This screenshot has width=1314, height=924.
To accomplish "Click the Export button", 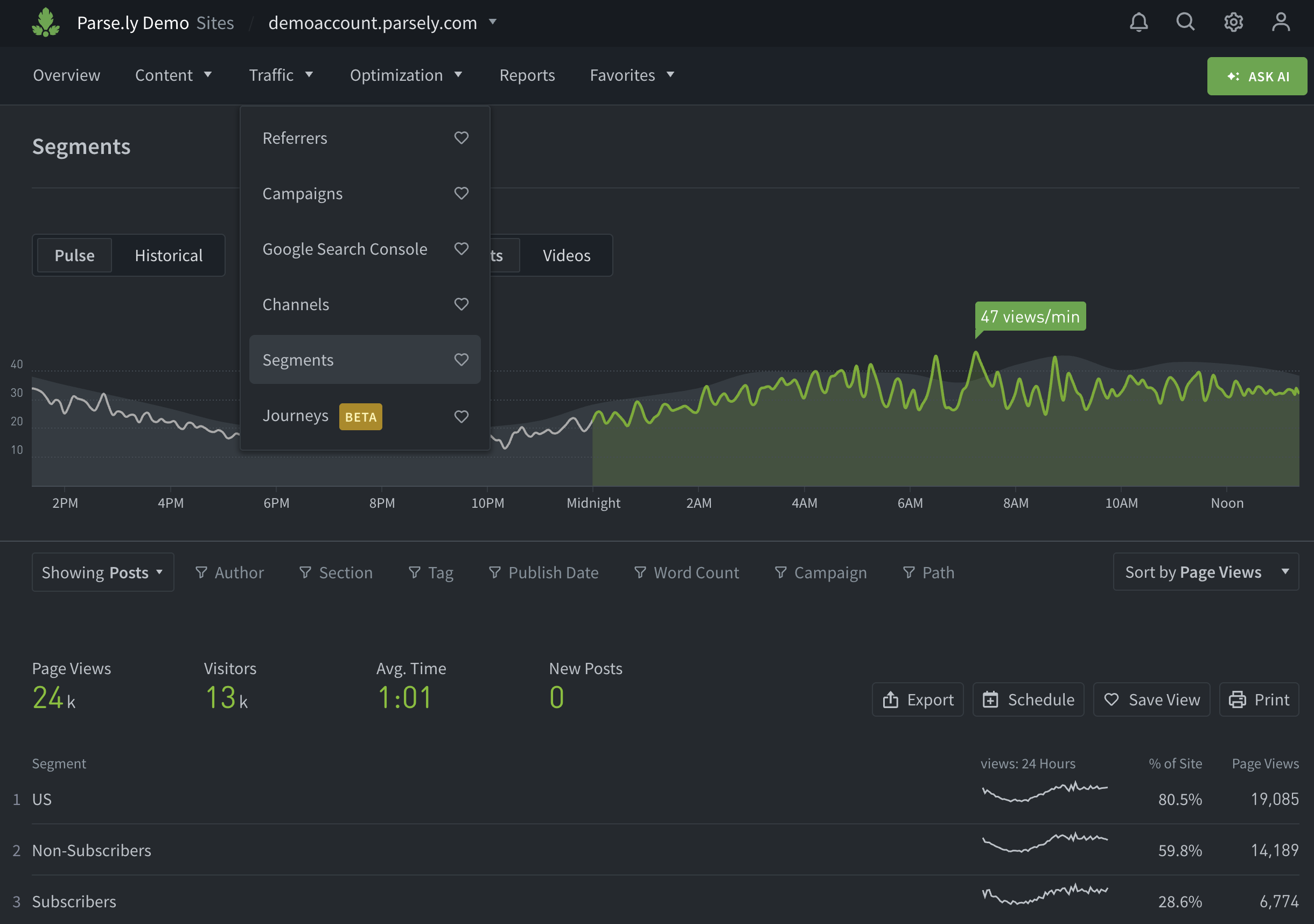I will 918,699.
